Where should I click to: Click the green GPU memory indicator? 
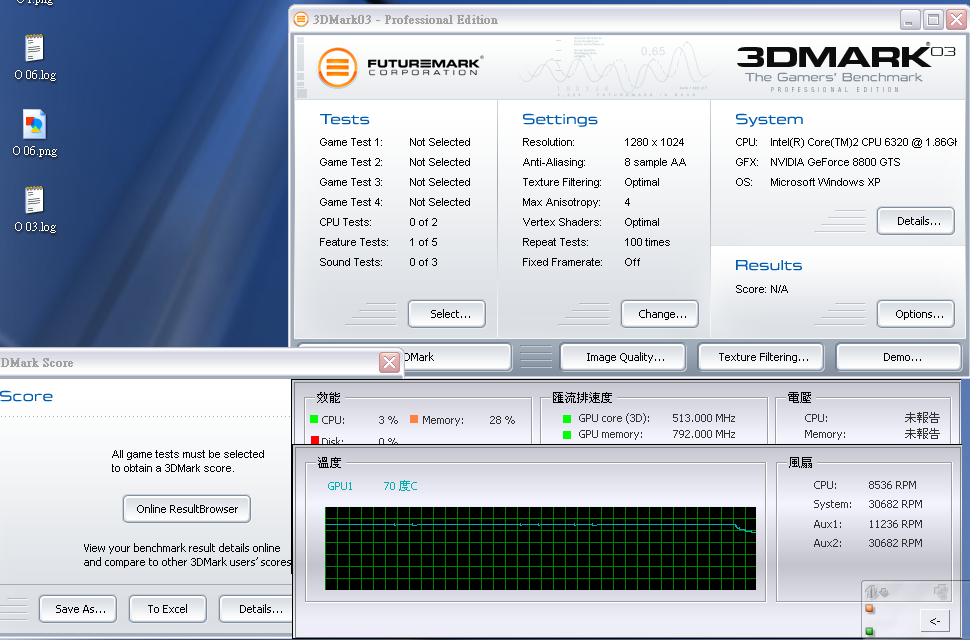(567, 435)
